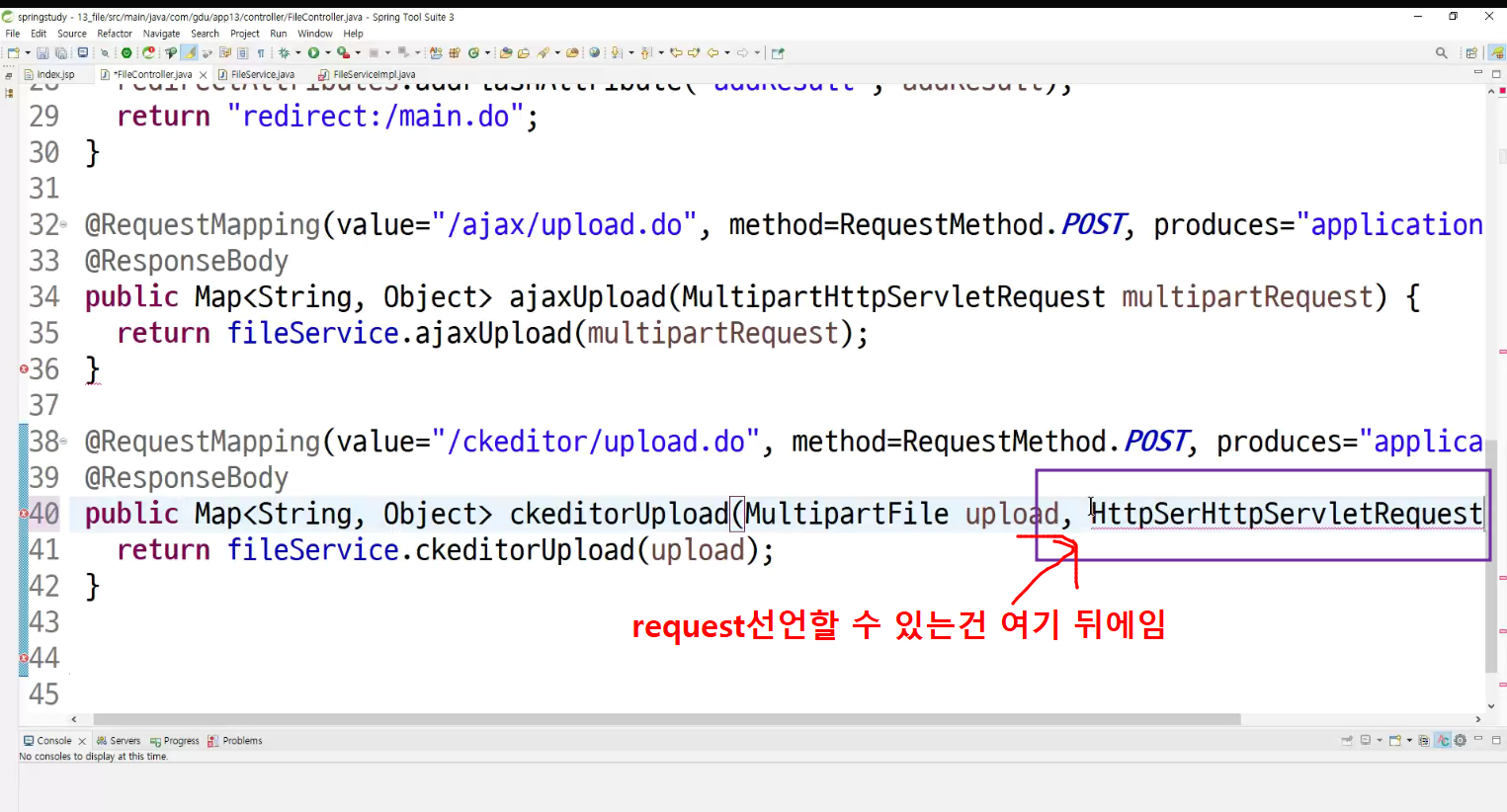Click the Open Perspective icon
Screen dimensions: 1507x812
pos(1471,53)
